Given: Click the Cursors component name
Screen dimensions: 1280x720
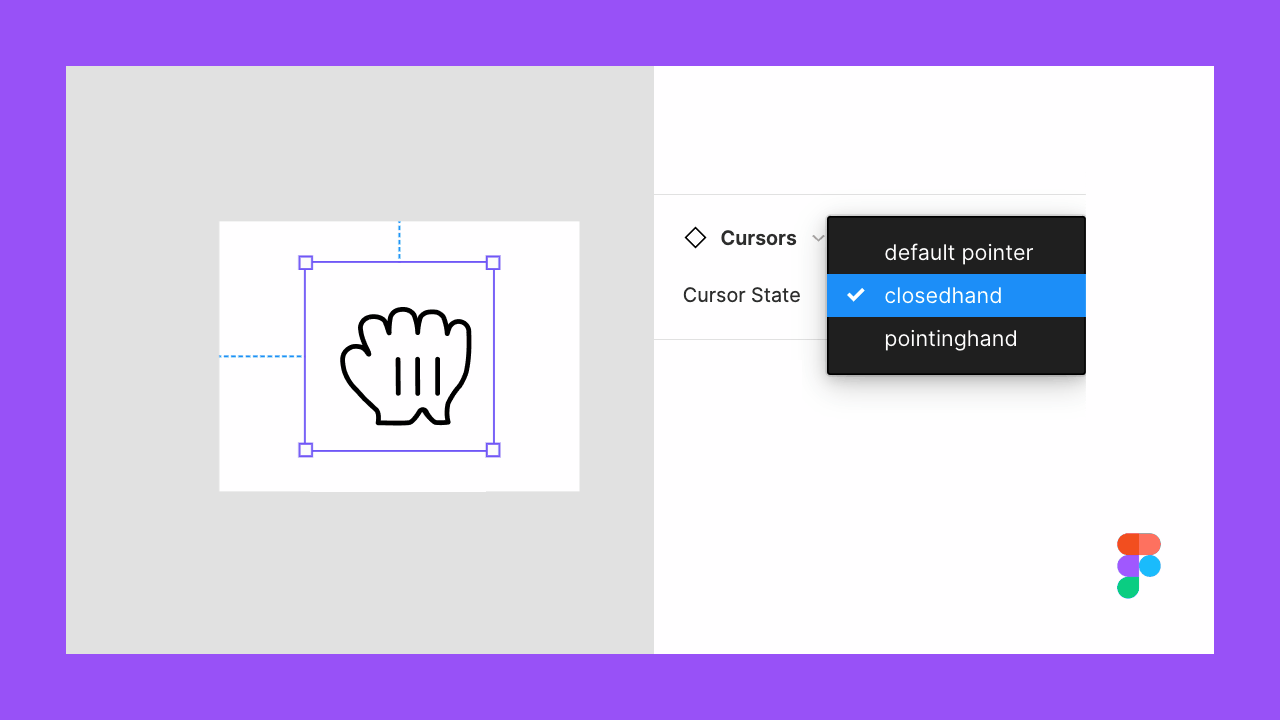Looking at the screenshot, I should click(x=758, y=238).
